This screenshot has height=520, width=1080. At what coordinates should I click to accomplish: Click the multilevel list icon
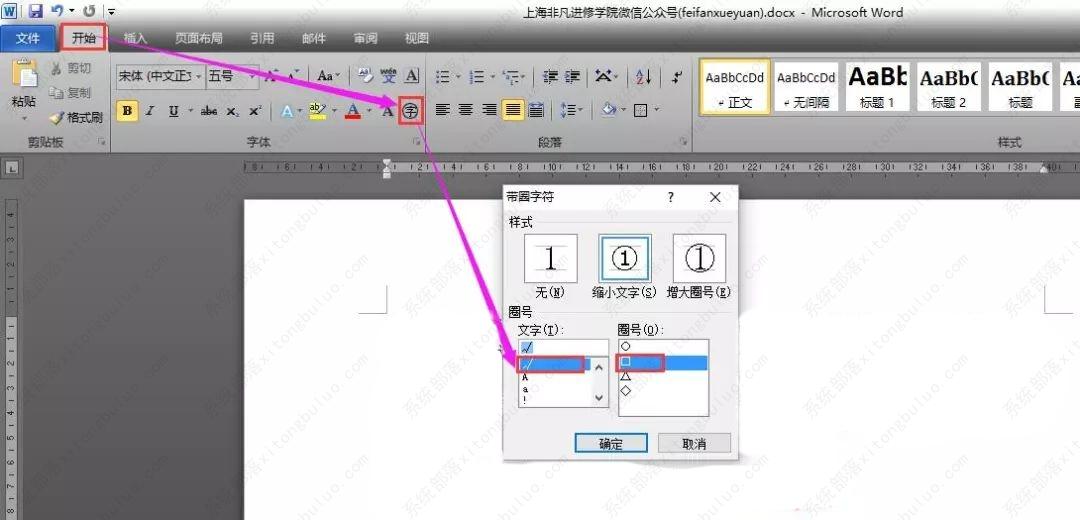coord(510,76)
